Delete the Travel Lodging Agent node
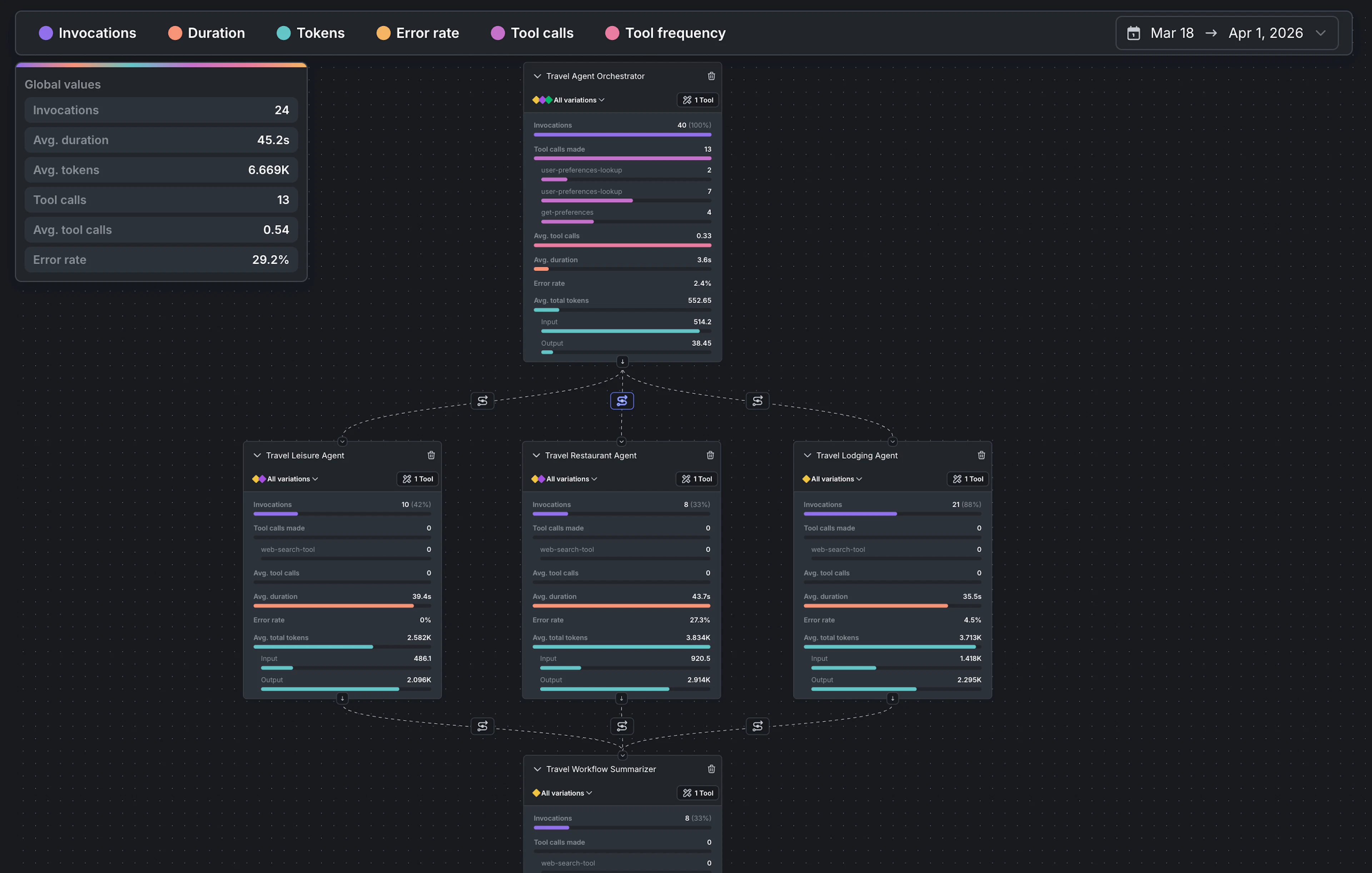 [x=981, y=455]
